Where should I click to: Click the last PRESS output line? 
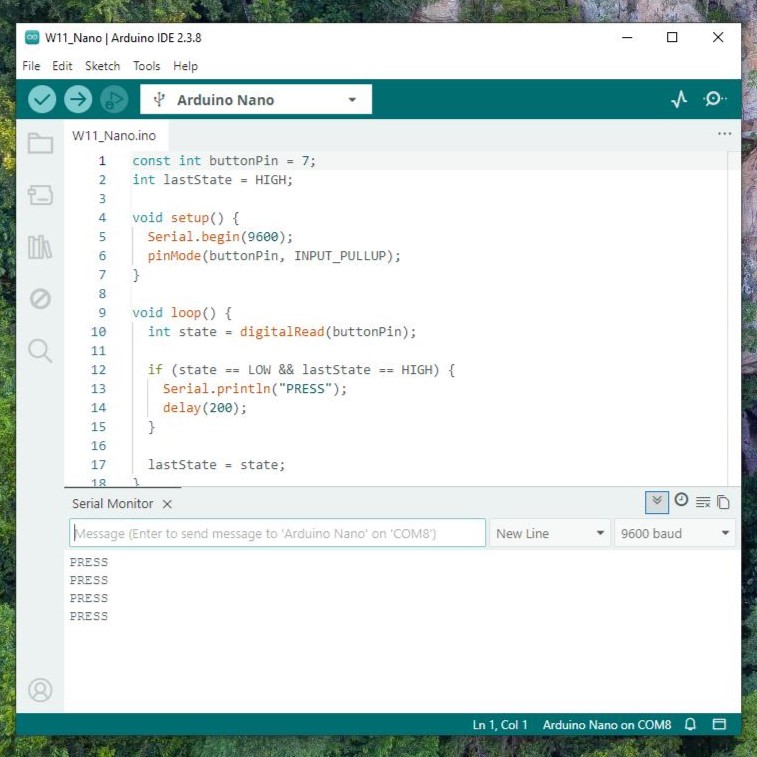click(89, 616)
